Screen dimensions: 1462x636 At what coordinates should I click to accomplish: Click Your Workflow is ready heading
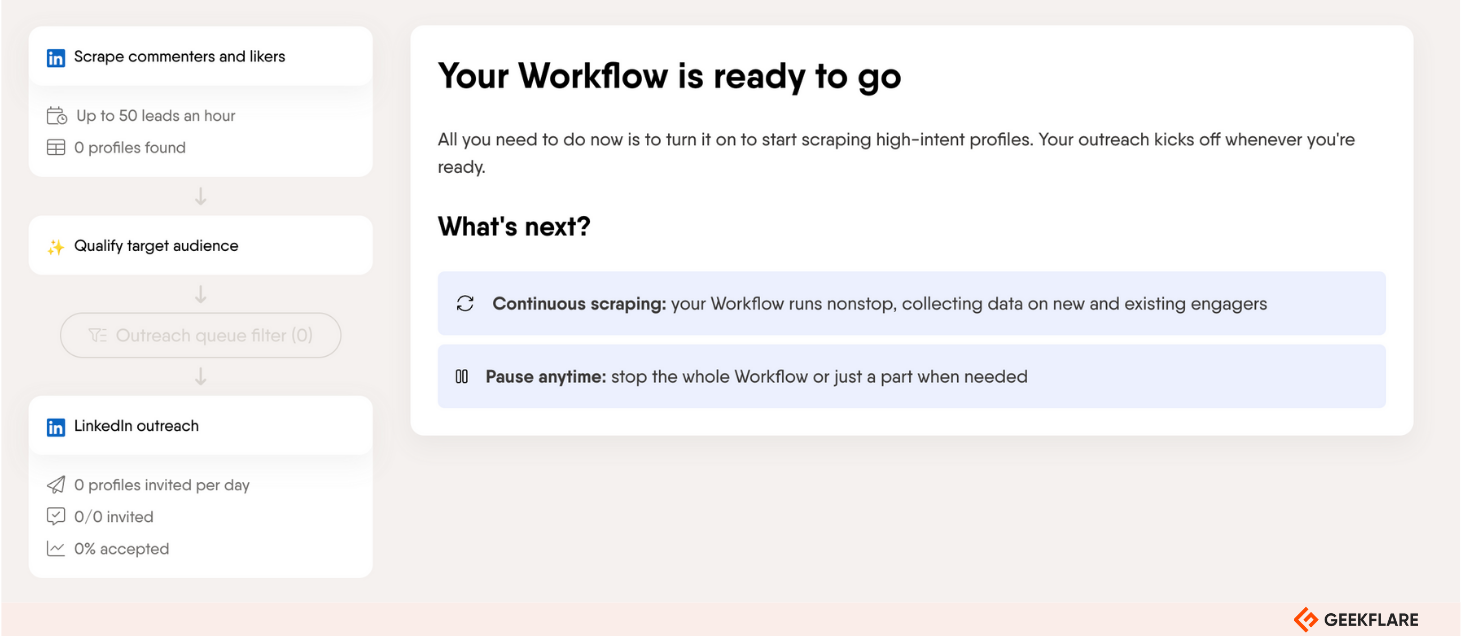[670, 77]
